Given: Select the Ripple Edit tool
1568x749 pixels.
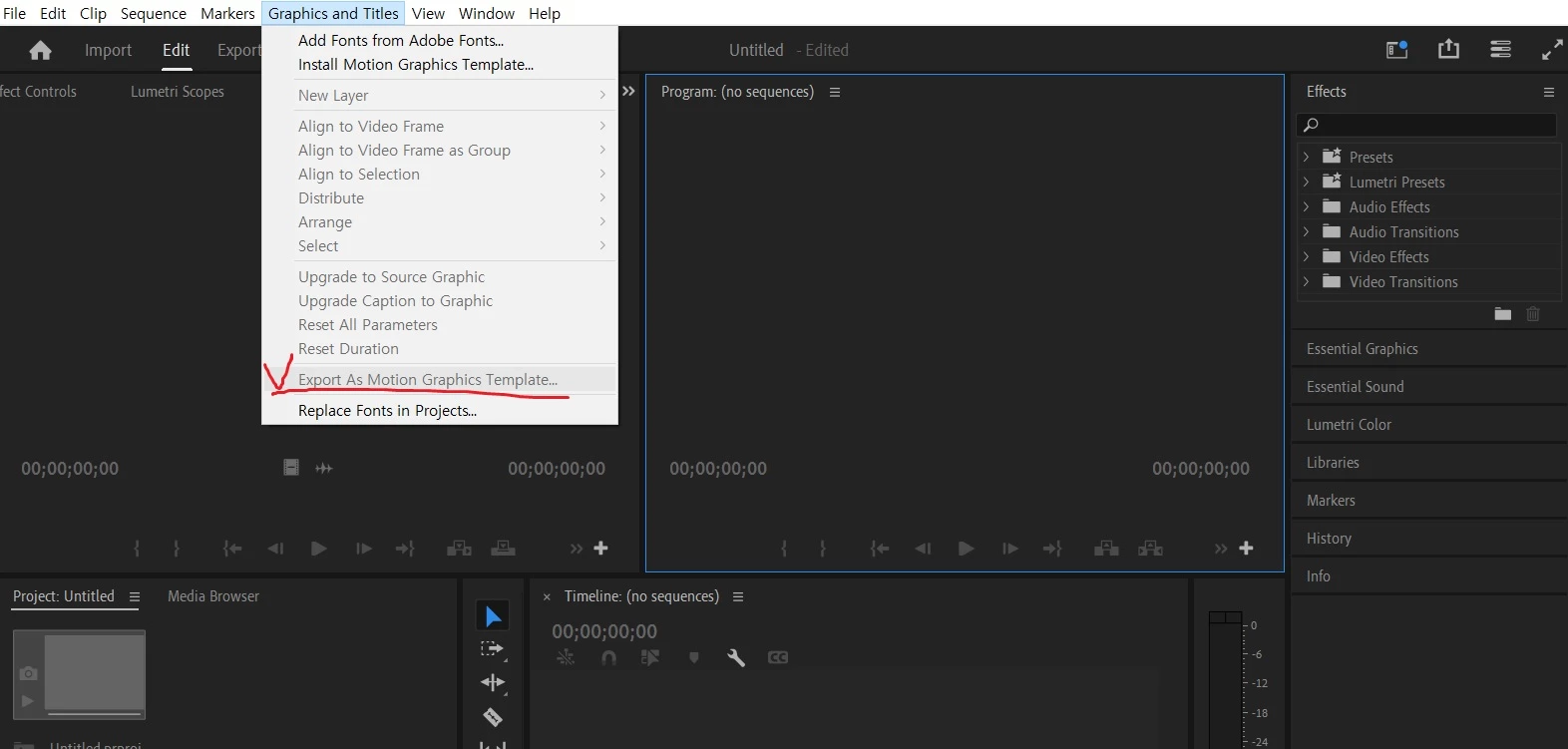Looking at the screenshot, I should click(493, 683).
